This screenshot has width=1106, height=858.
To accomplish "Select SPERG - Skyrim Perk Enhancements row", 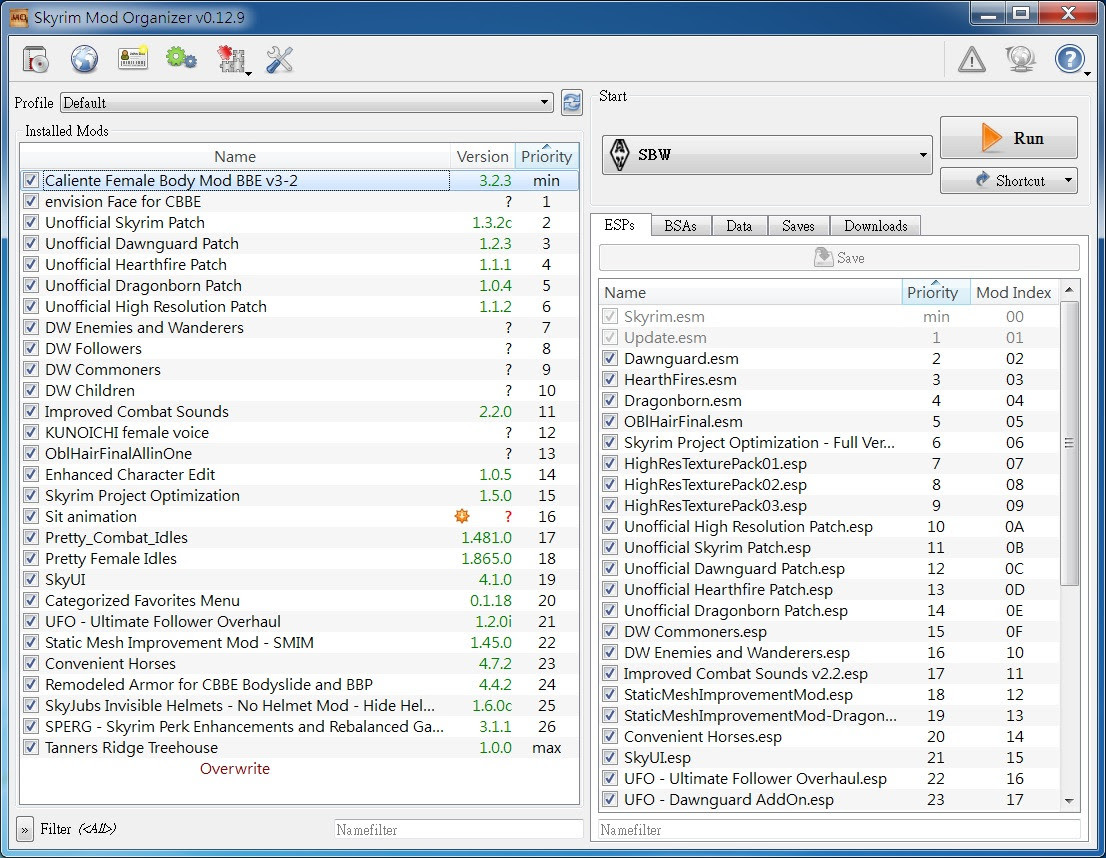I will coord(300,726).
